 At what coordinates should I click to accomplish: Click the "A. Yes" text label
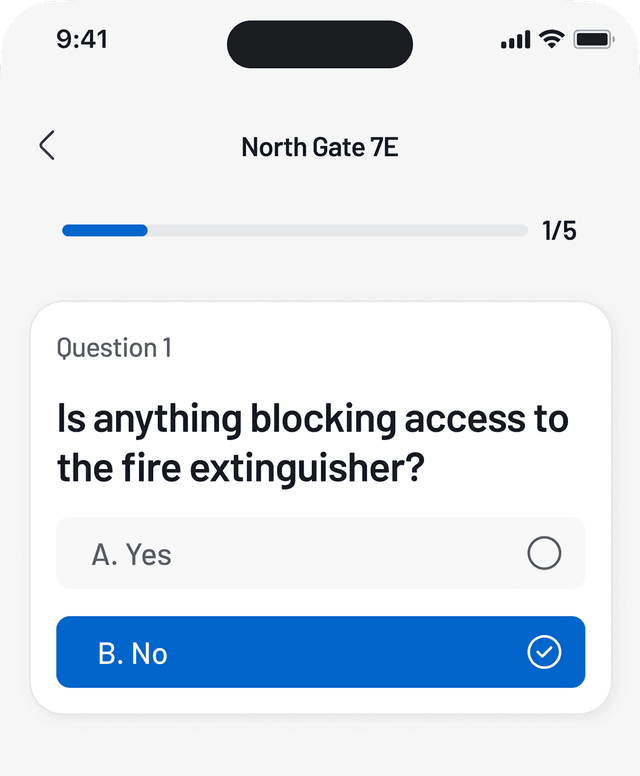pos(131,554)
